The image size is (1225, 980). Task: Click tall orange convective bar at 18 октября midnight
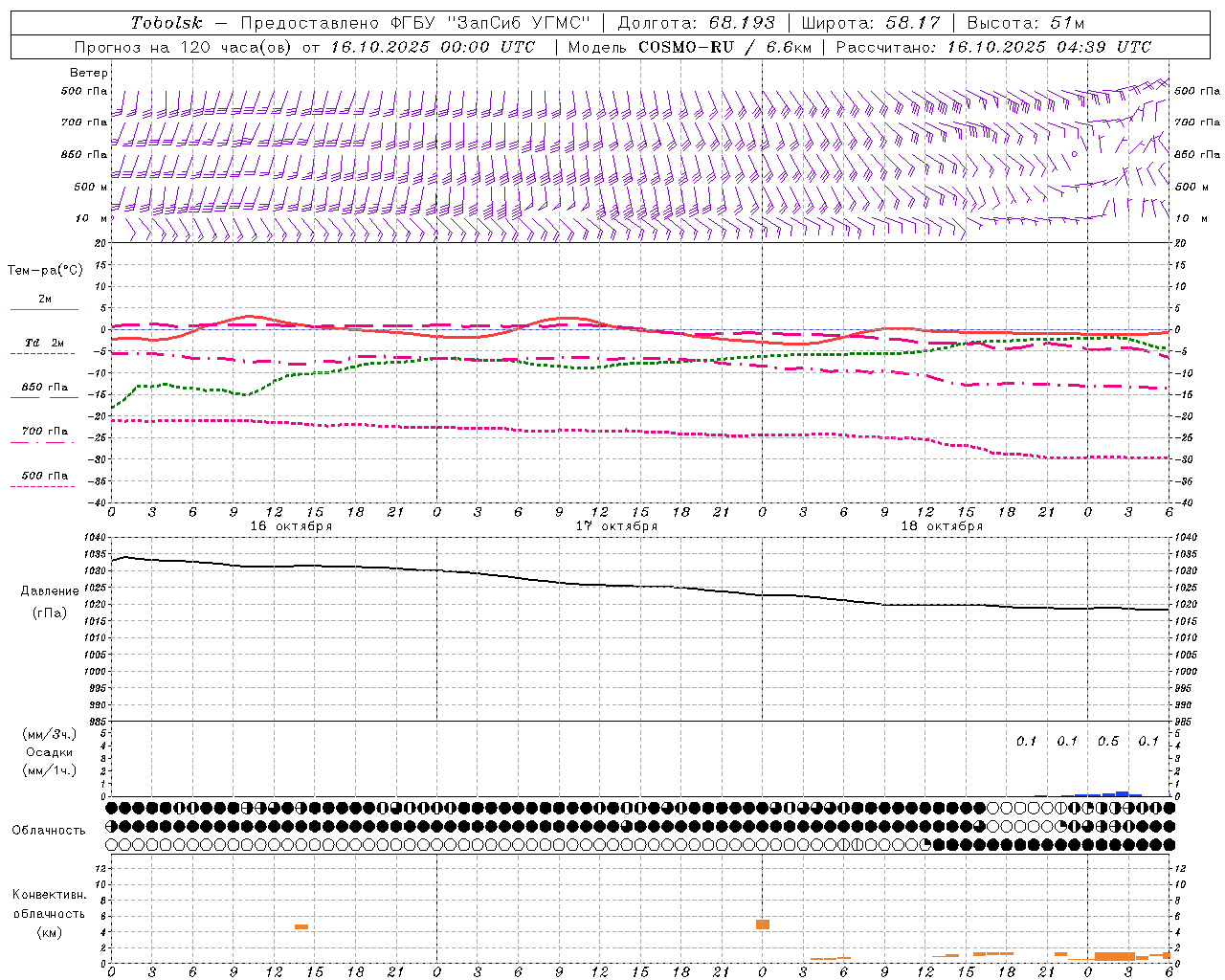763,924
